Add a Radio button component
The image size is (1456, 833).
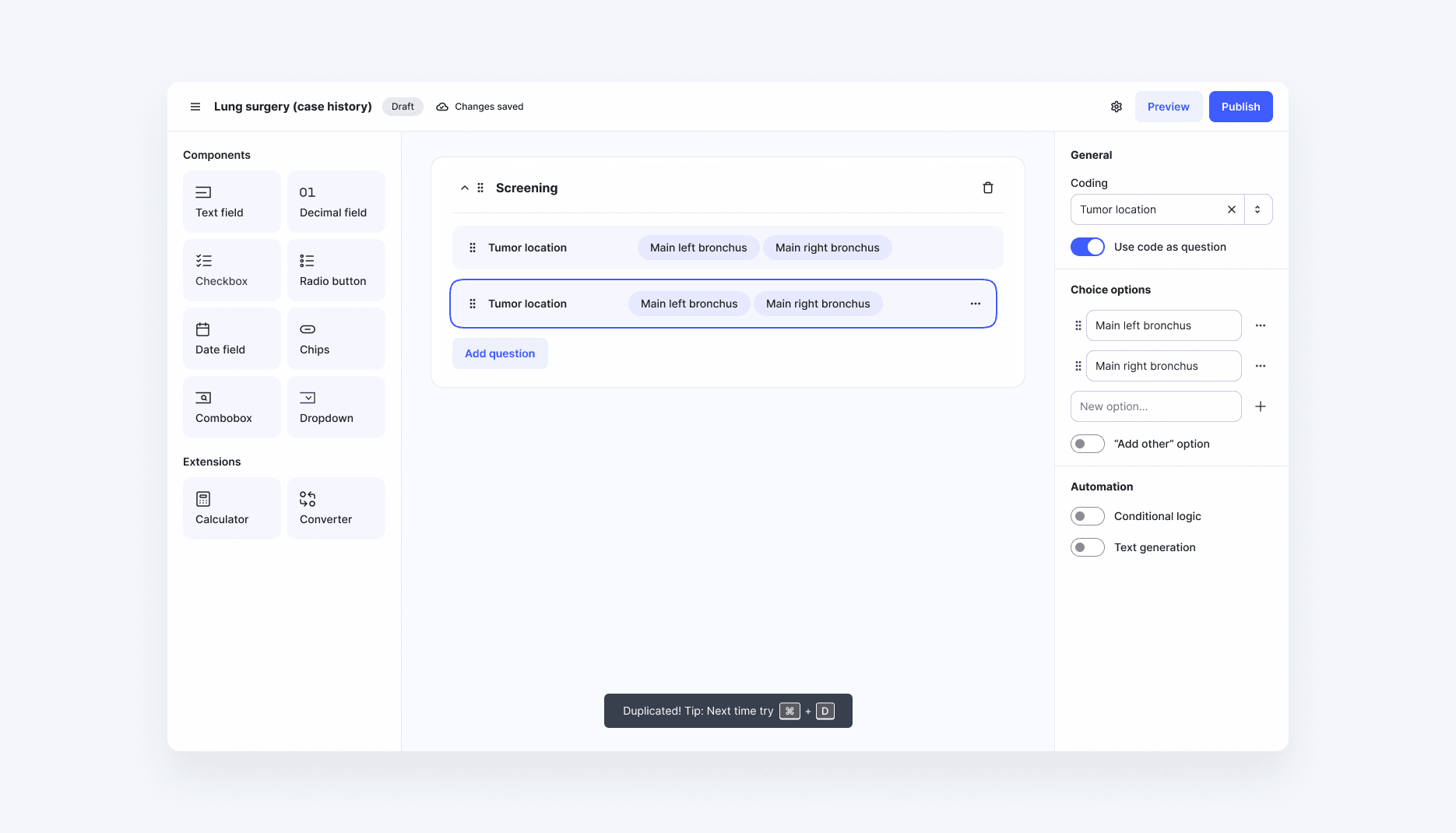tap(336, 270)
